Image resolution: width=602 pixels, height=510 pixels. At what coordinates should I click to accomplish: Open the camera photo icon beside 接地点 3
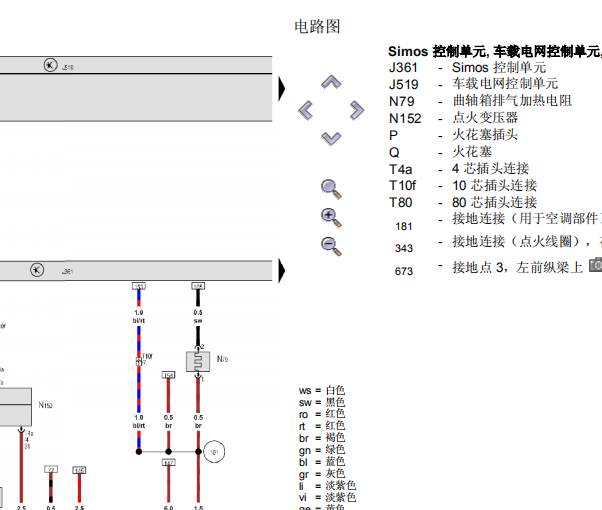(x=596, y=265)
